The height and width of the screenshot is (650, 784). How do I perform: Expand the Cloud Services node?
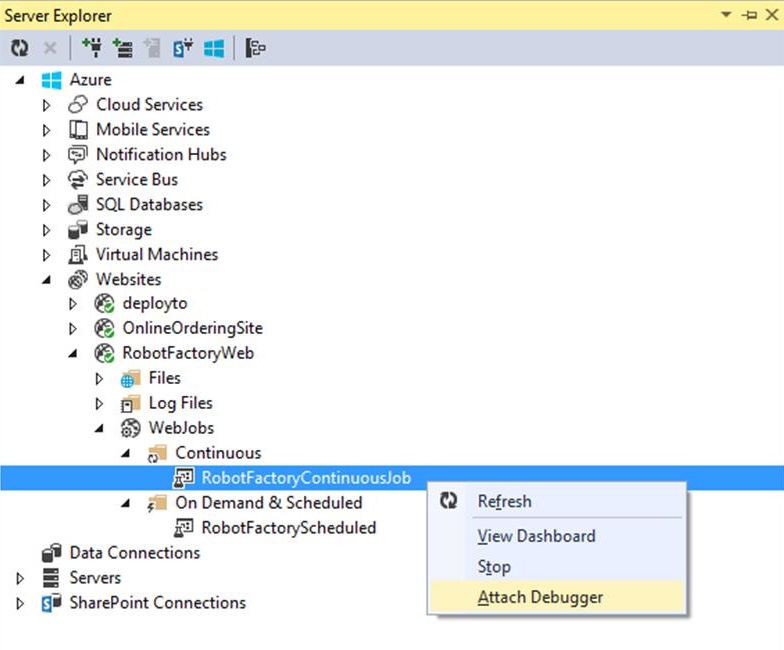coord(46,105)
